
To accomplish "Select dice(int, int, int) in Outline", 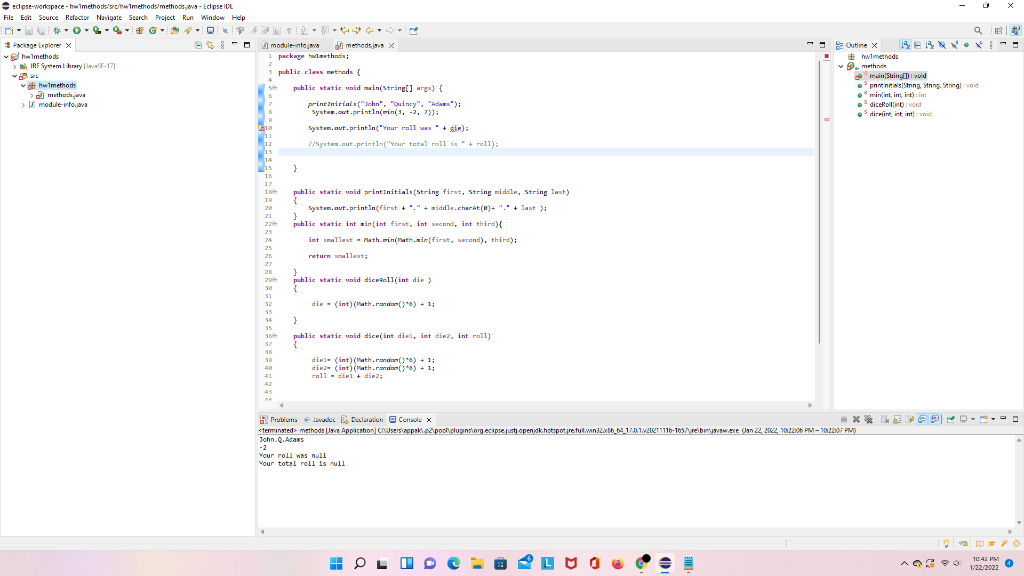I will (901, 114).
